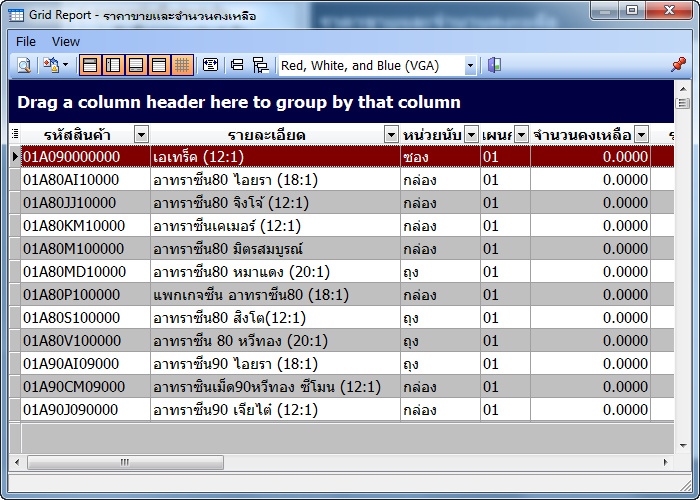Click the collapse all groups icon
Image resolution: width=700 pixels, height=500 pixels.
coord(238,65)
